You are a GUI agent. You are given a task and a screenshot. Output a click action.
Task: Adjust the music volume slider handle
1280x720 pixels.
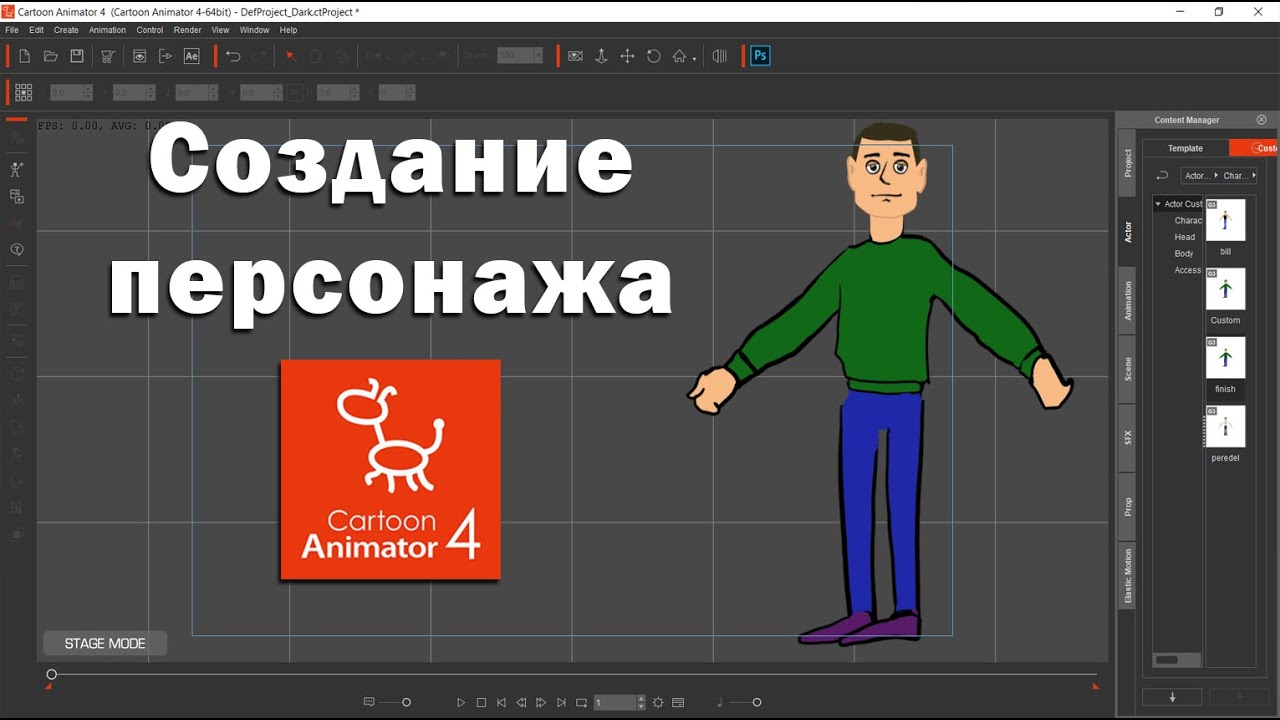[x=757, y=703]
